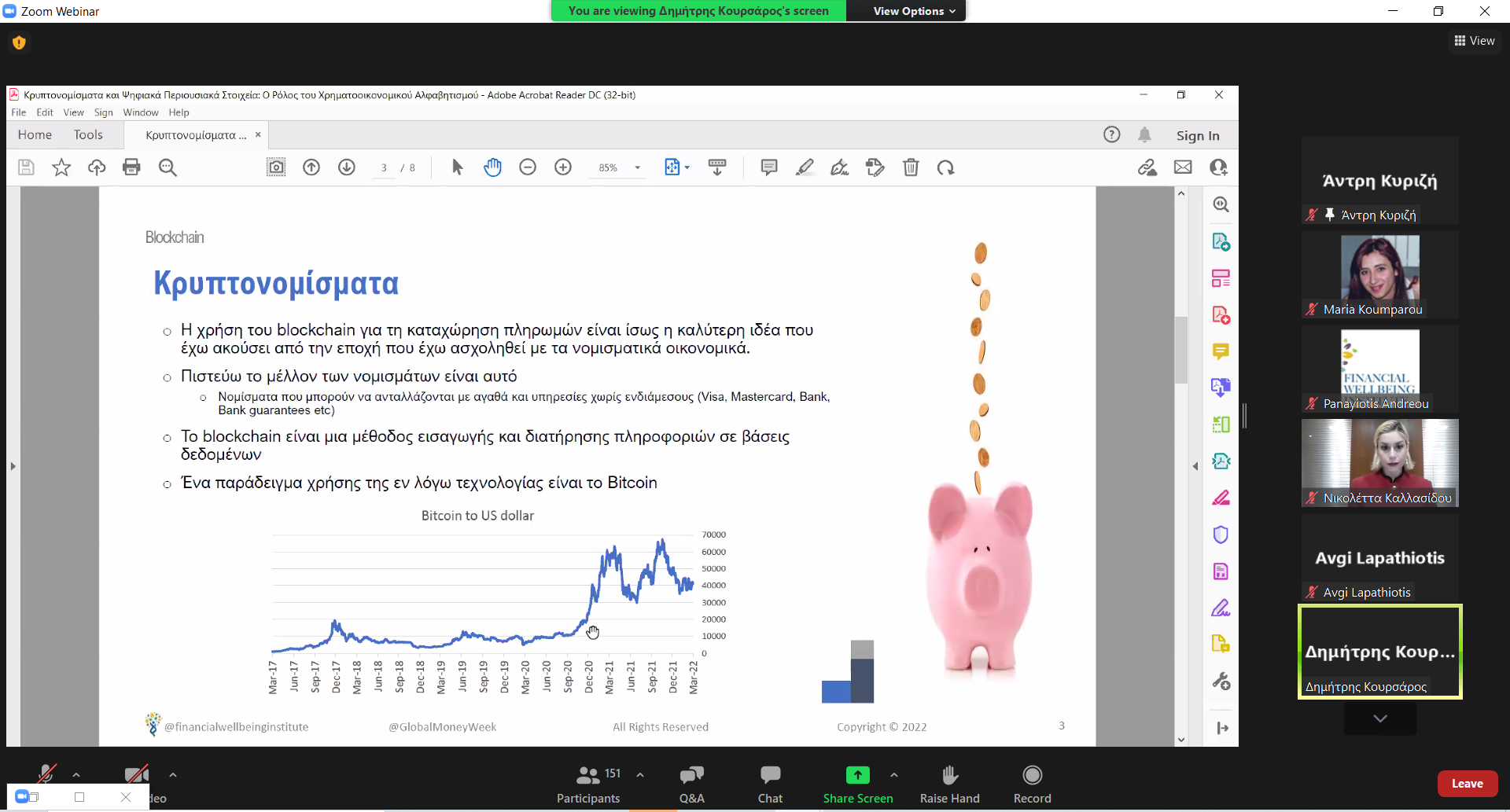Open the View menu in Acrobat
Image resolution: width=1510 pixels, height=812 pixels.
[x=73, y=112]
